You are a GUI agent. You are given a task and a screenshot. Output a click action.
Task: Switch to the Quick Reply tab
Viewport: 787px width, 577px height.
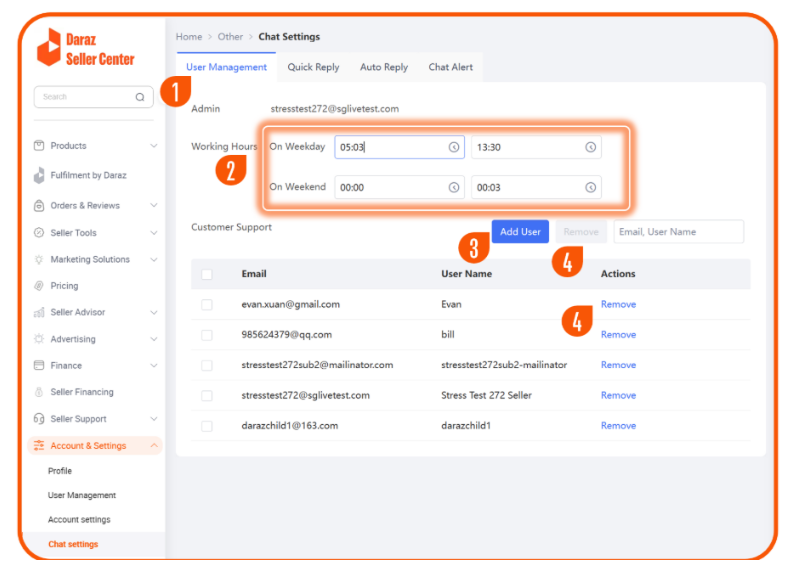coord(313,67)
